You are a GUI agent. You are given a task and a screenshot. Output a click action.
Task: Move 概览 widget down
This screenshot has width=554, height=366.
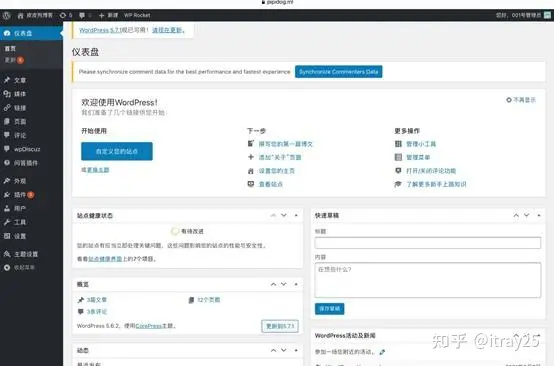(x=284, y=284)
